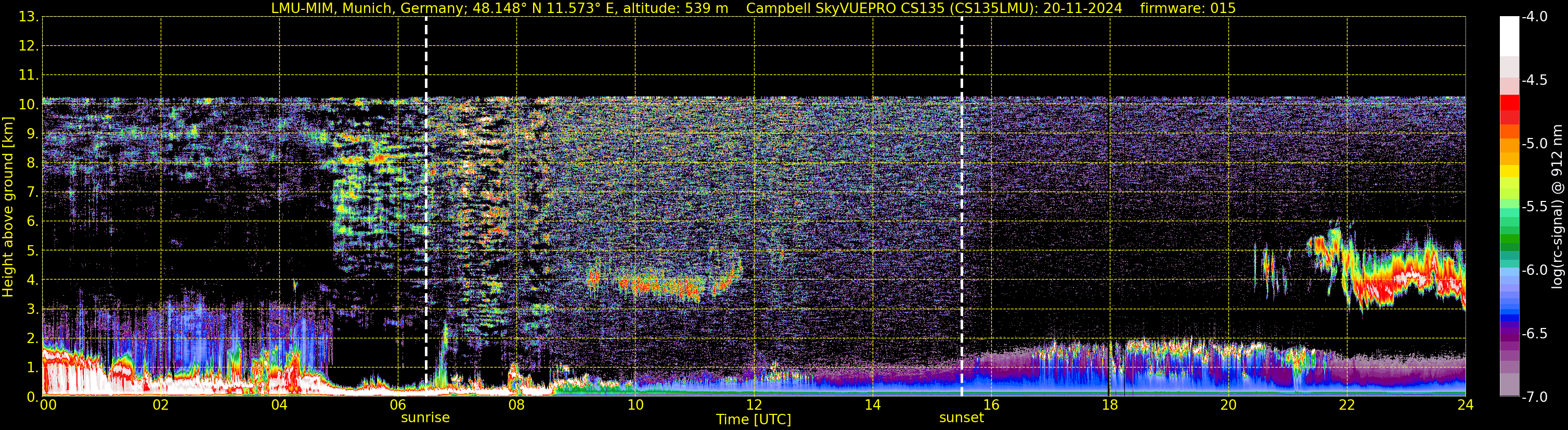Click the '6.' height tick label

(32, 221)
